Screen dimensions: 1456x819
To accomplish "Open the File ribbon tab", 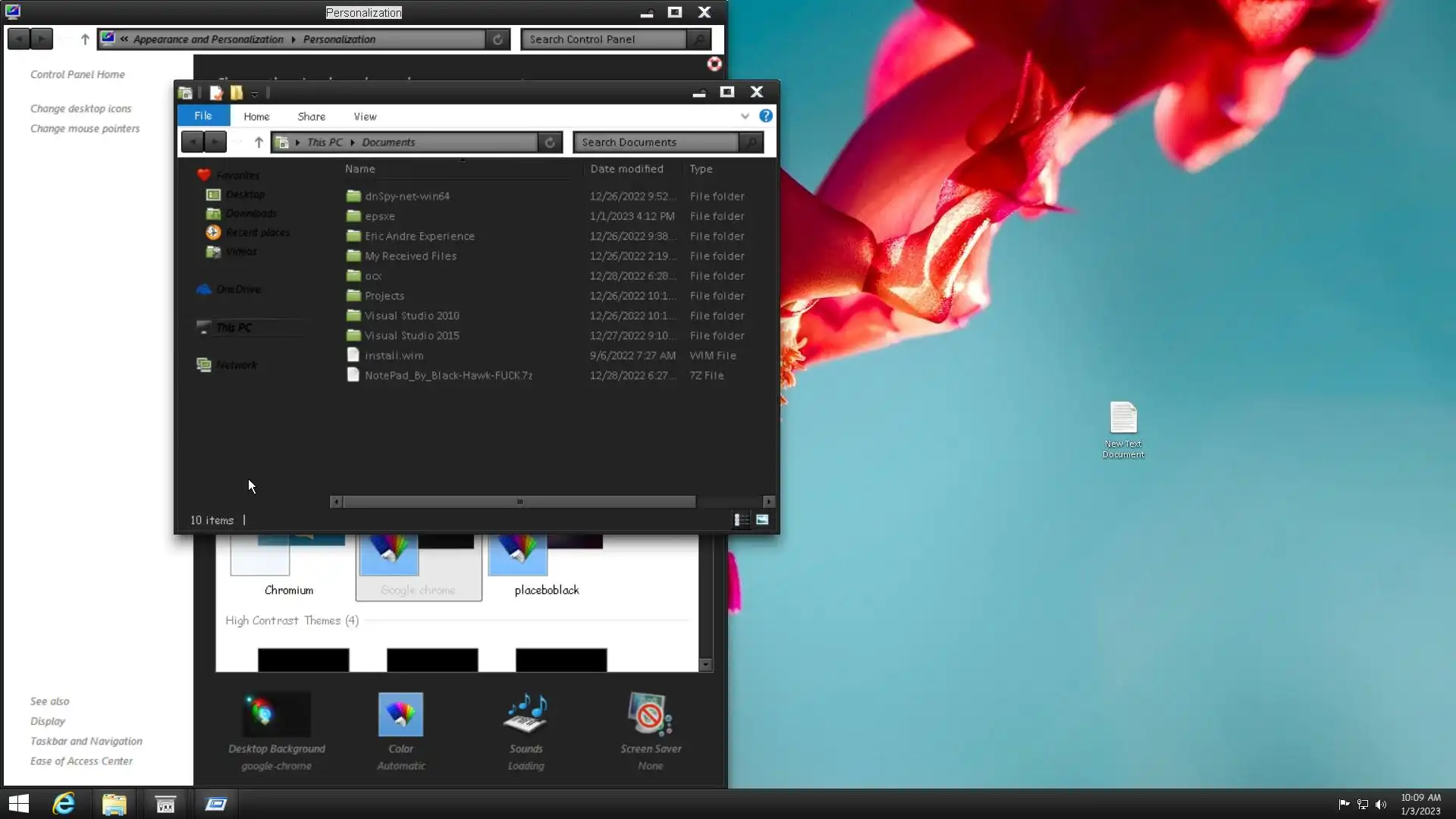I will [203, 116].
